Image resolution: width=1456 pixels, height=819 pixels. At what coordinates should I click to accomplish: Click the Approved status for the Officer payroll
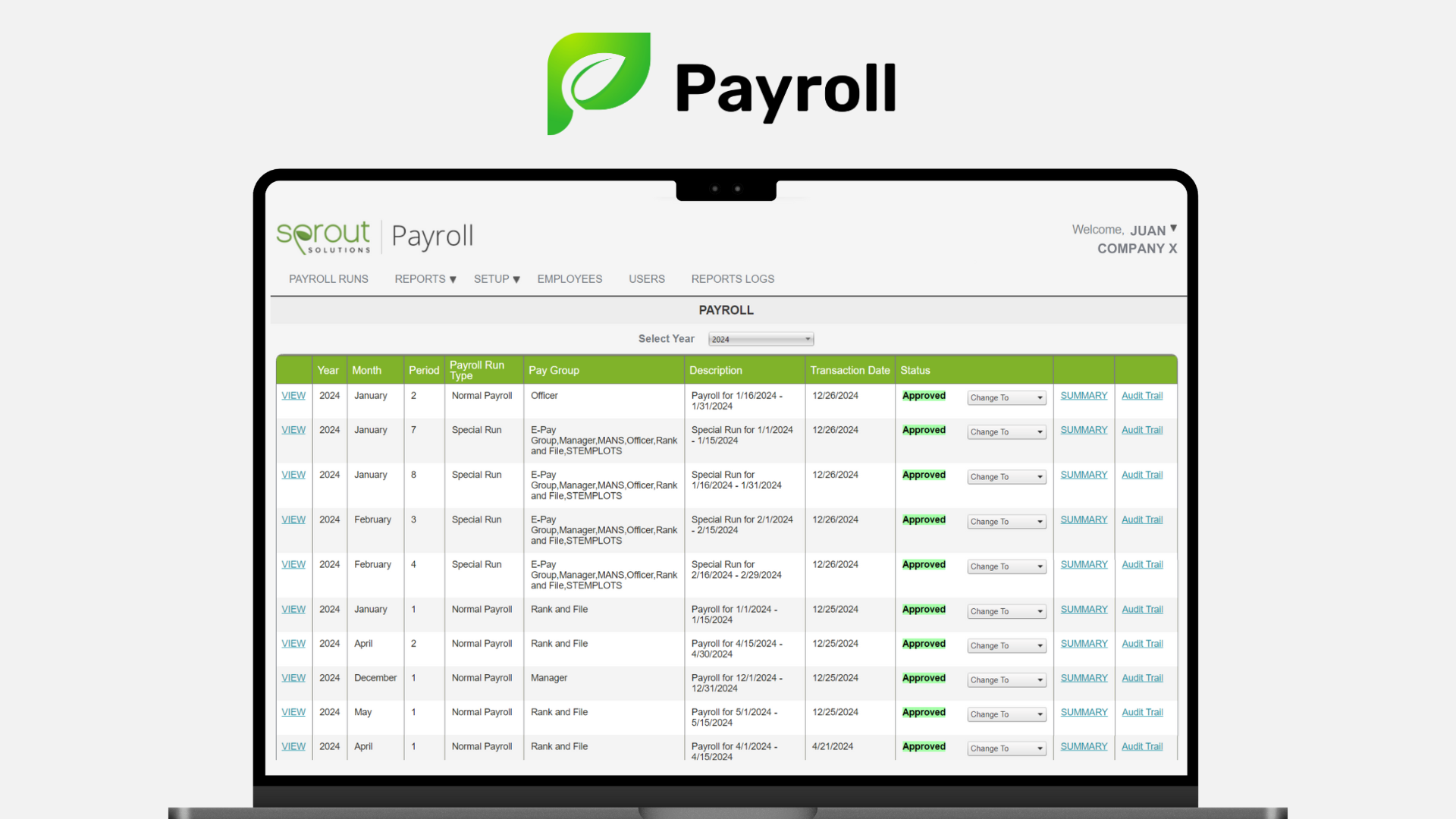click(923, 395)
